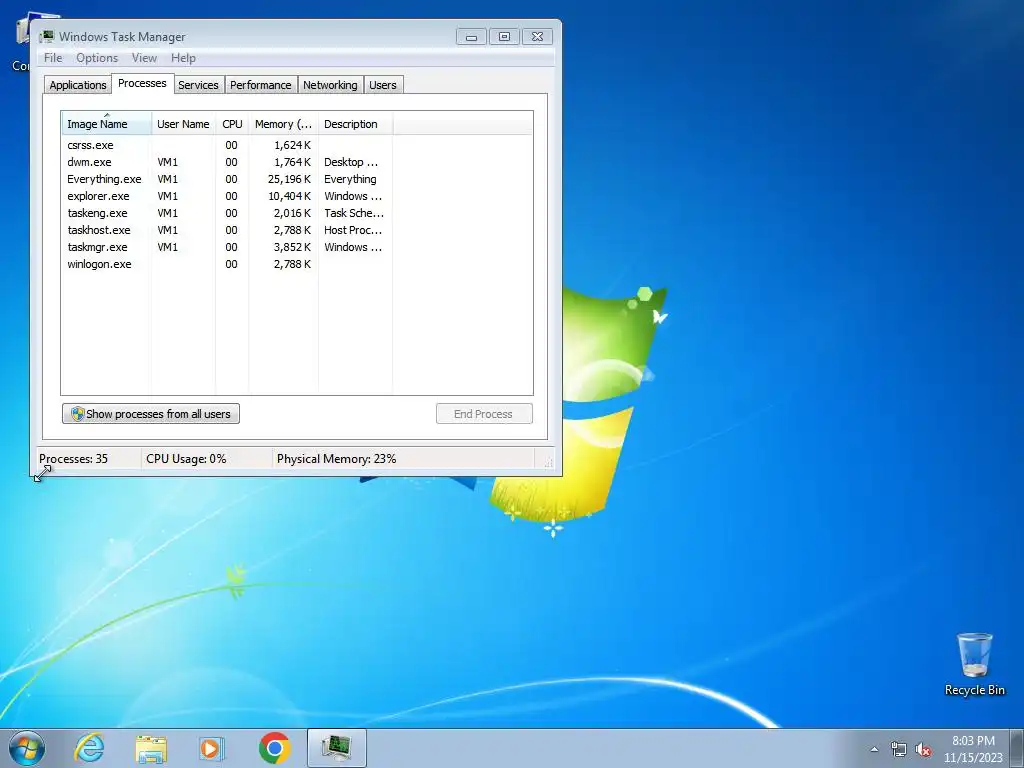Switch to the Users tab

click(x=383, y=85)
